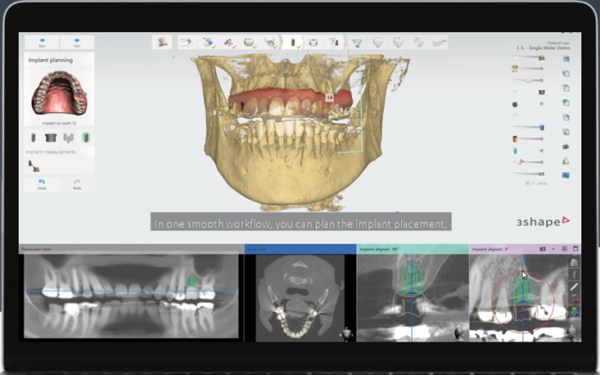
Task: Open the implant measurements tool icon
Action: [34, 166]
